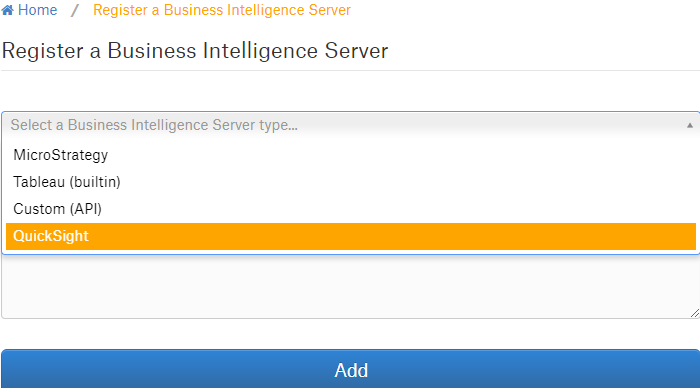This screenshot has height=388, width=700.
Task: Open the Home breadcrumb link
Action: [x=38, y=10]
